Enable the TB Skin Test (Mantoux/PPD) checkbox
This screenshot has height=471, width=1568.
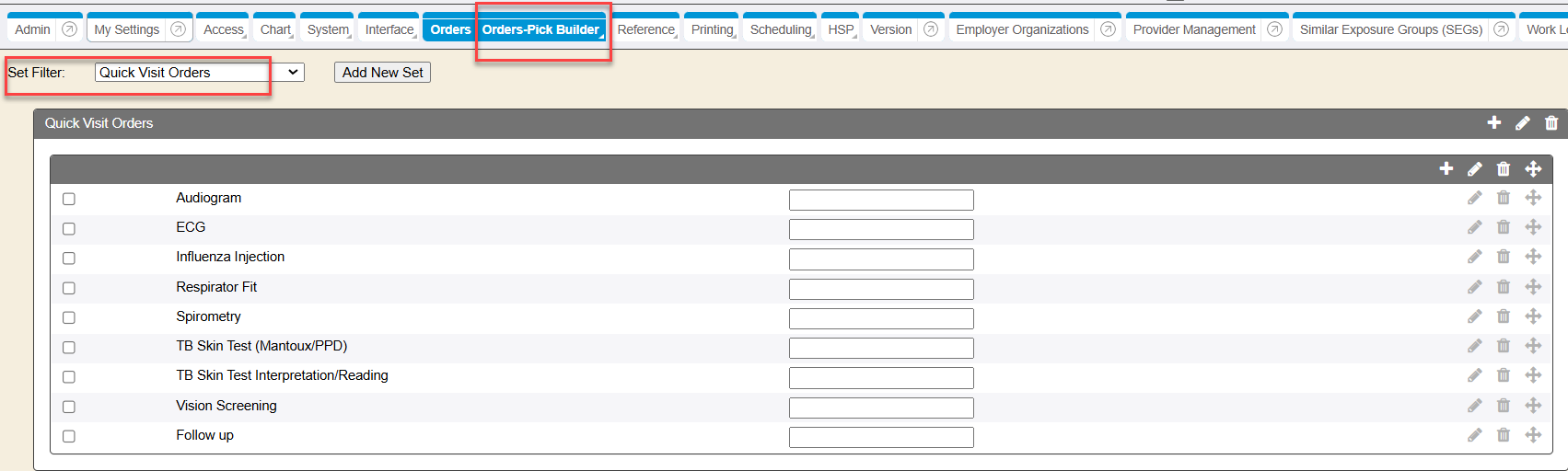(x=69, y=347)
